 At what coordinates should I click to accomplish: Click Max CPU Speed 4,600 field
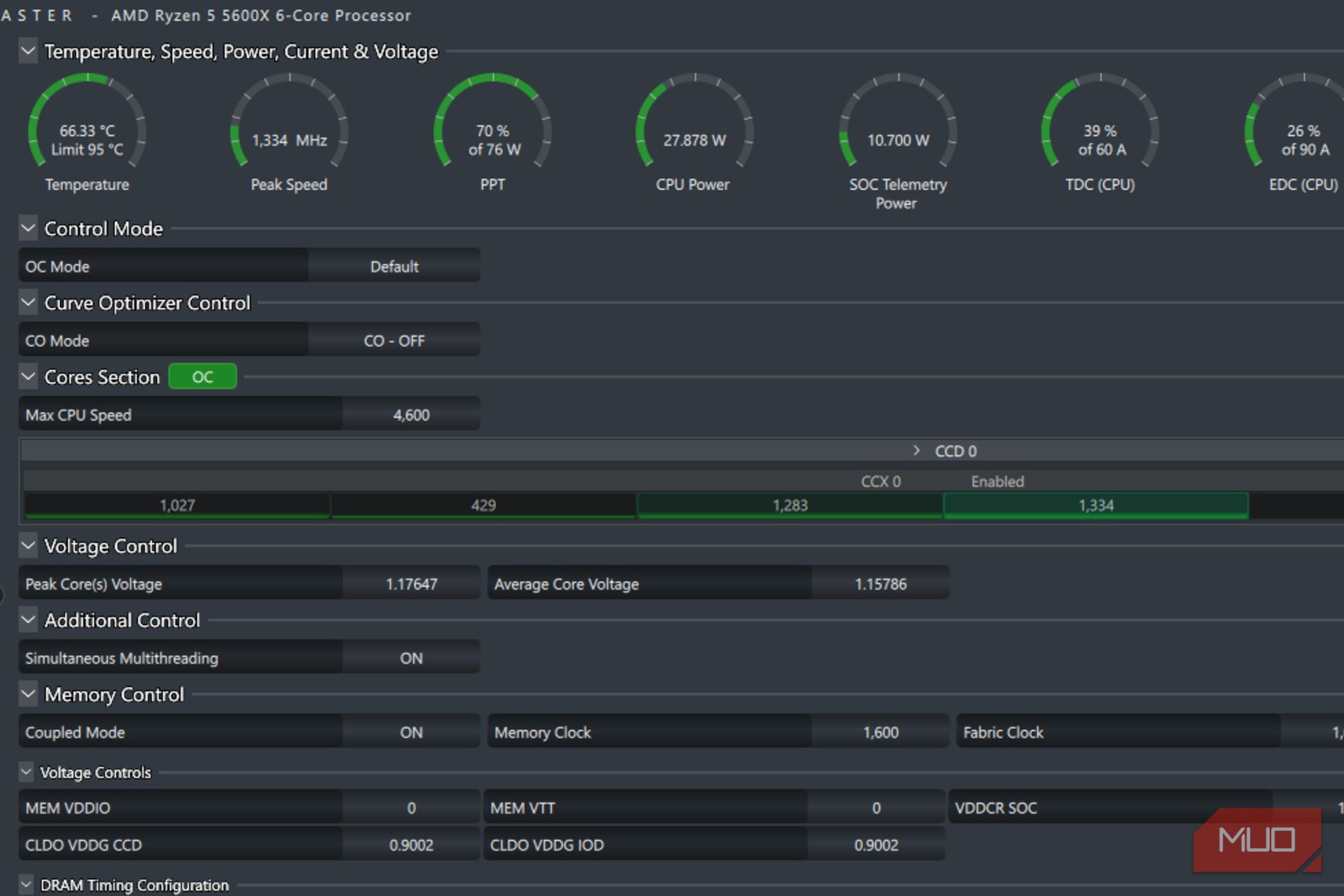pyautogui.click(x=411, y=415)
